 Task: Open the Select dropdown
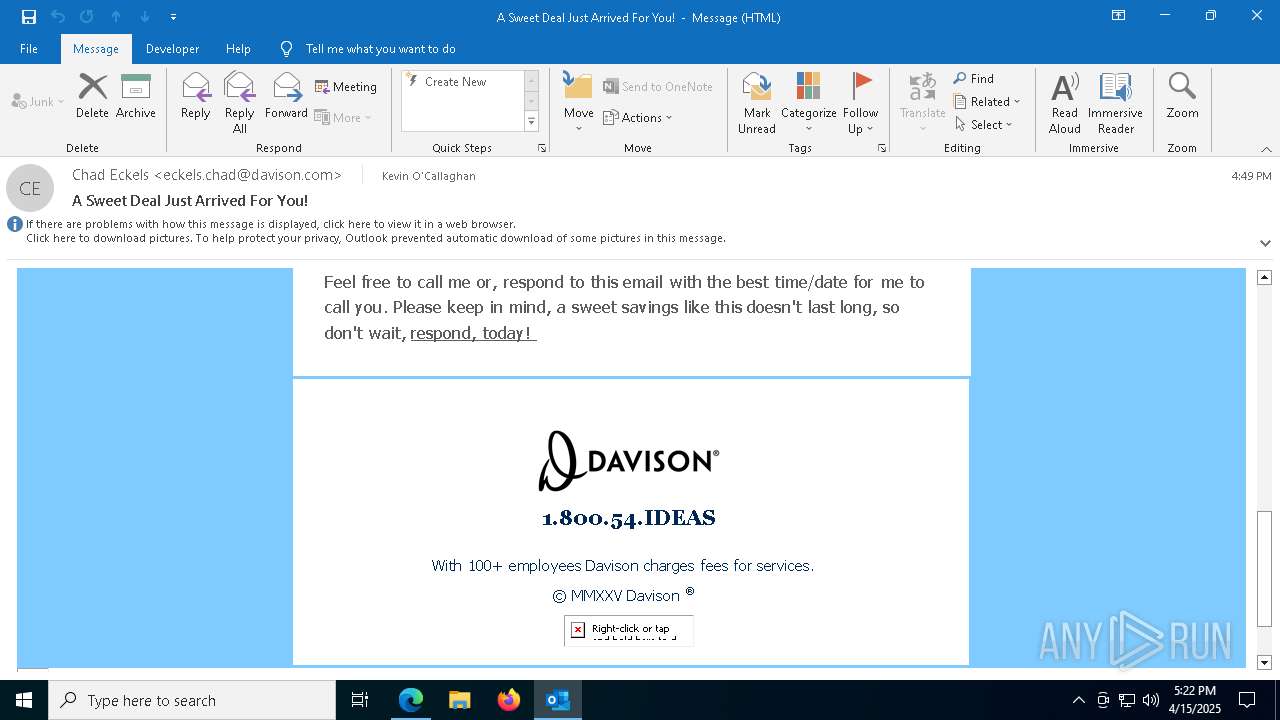coord(984,124)
